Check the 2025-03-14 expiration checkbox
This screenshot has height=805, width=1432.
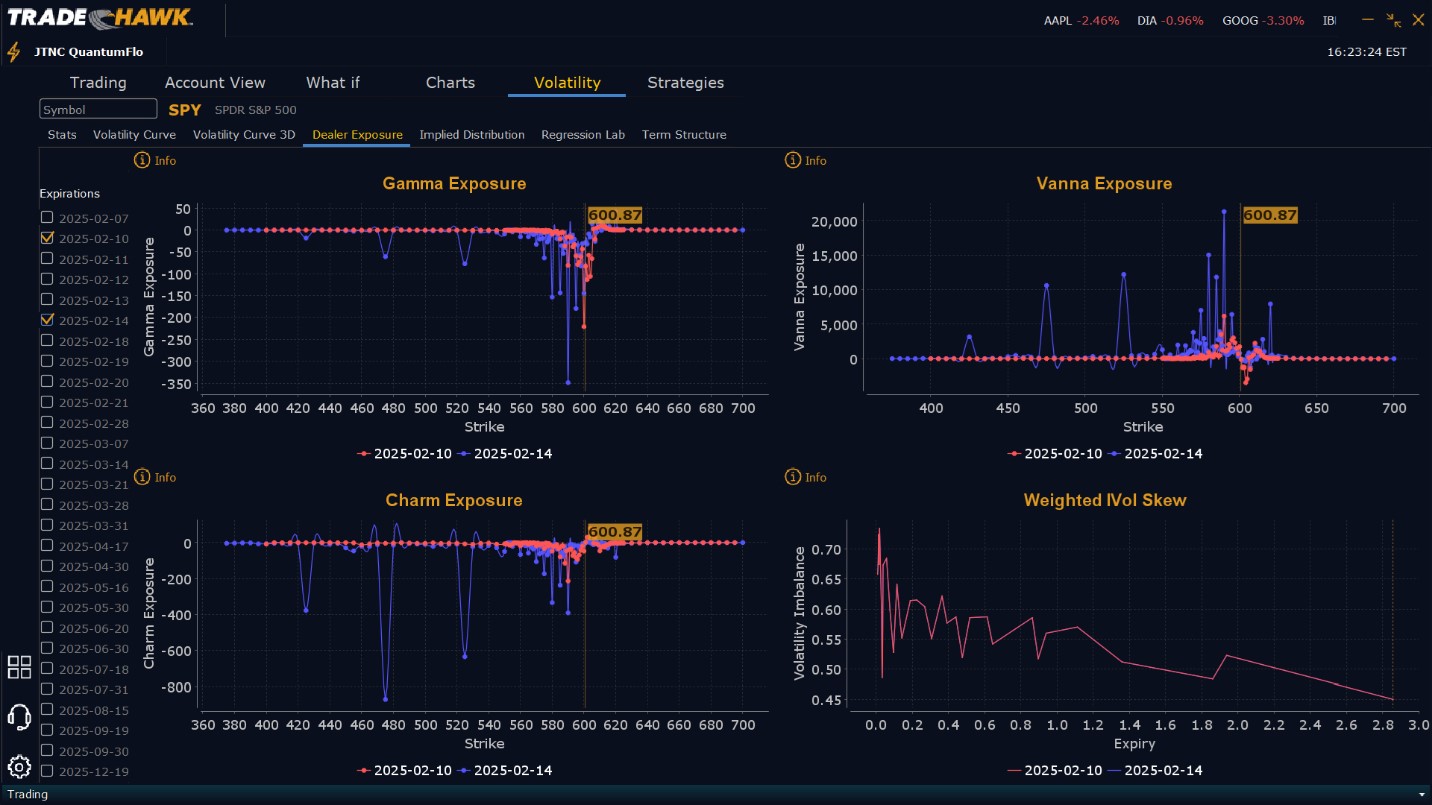tap(47, 463)
